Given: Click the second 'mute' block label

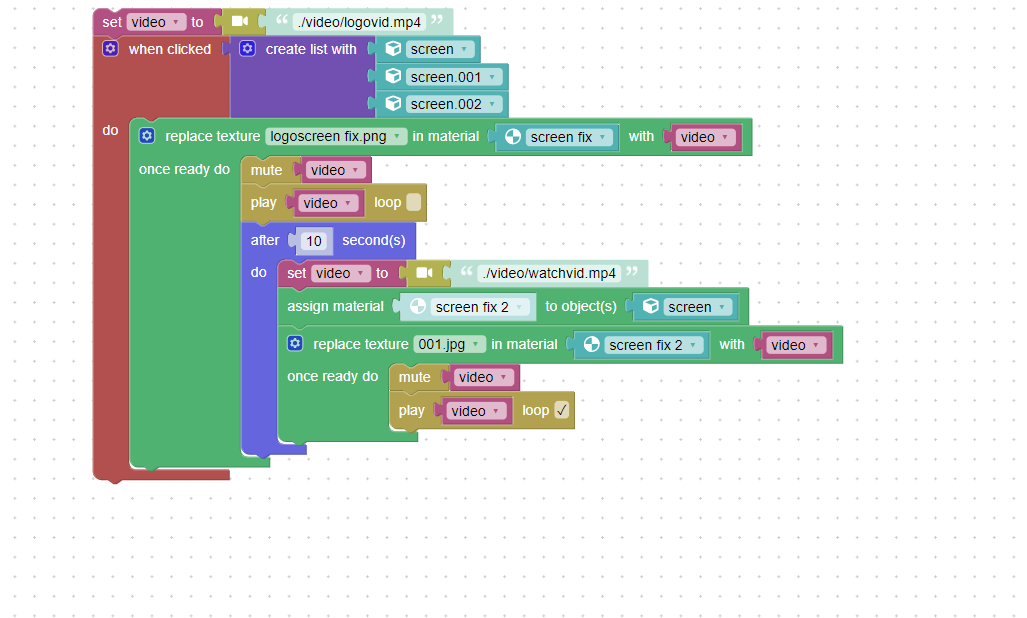Looking at the screenshot, I should pos(414,377).
